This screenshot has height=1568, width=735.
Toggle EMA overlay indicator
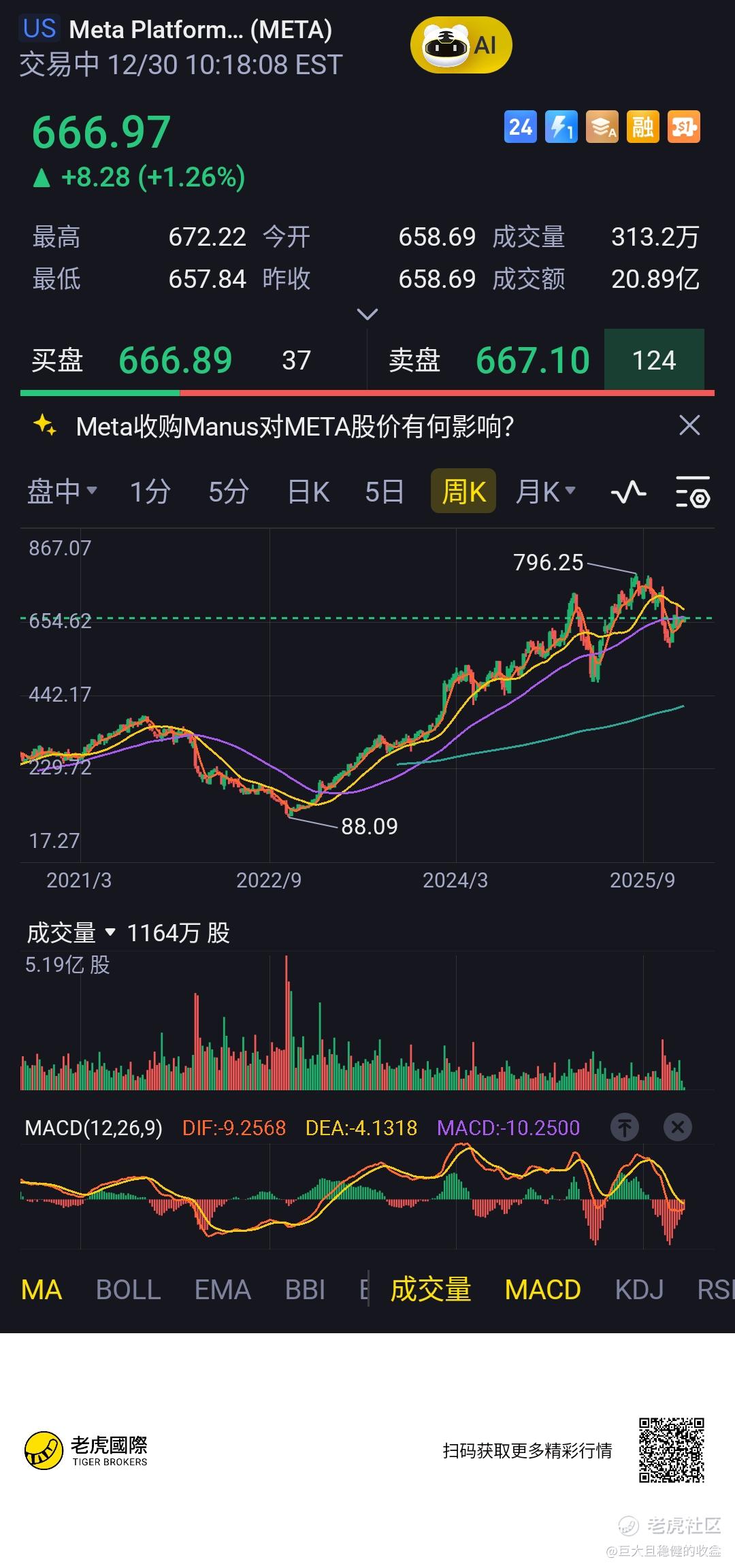coord(223,1290)
